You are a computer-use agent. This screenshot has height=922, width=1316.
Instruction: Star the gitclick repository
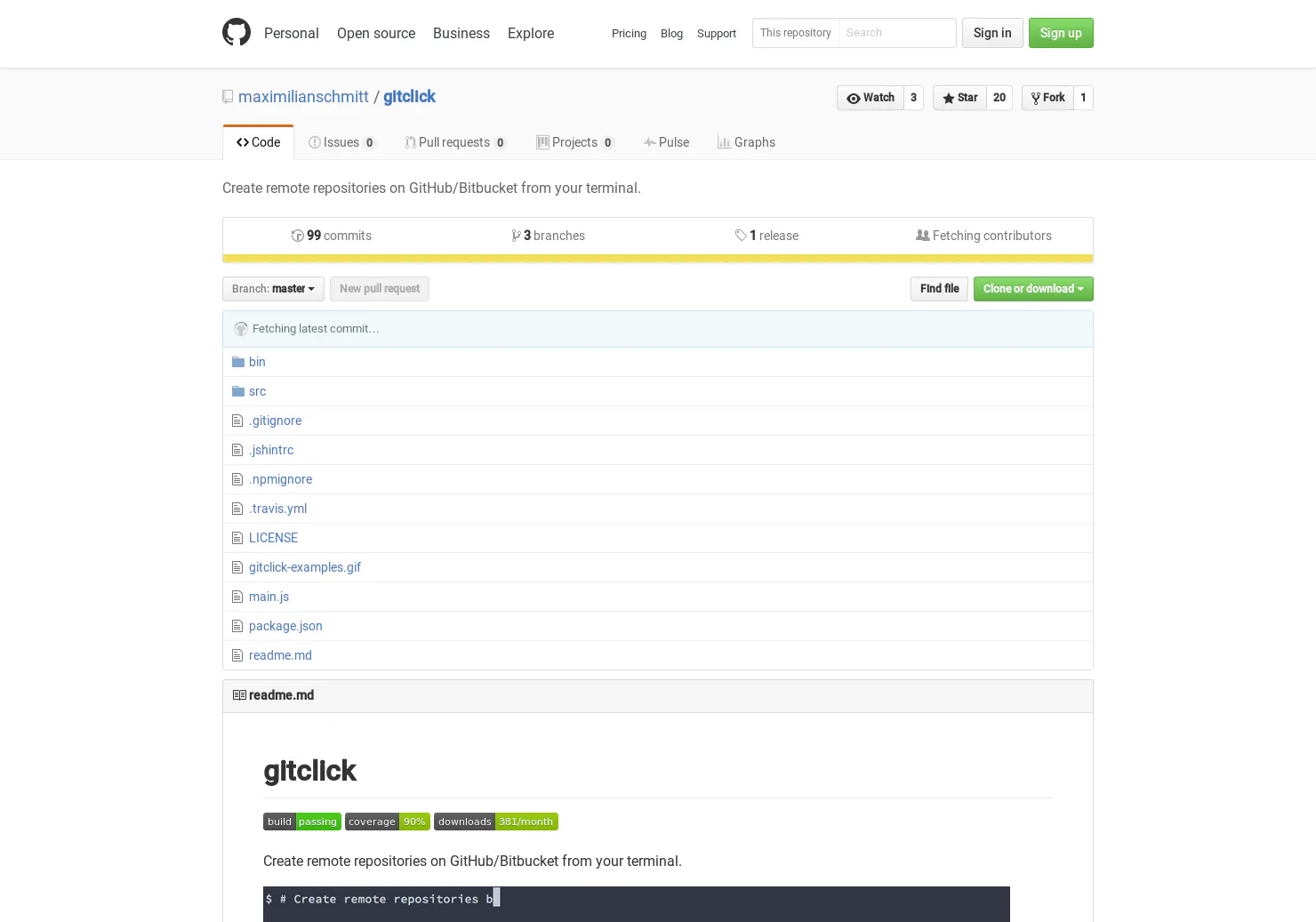959,98
